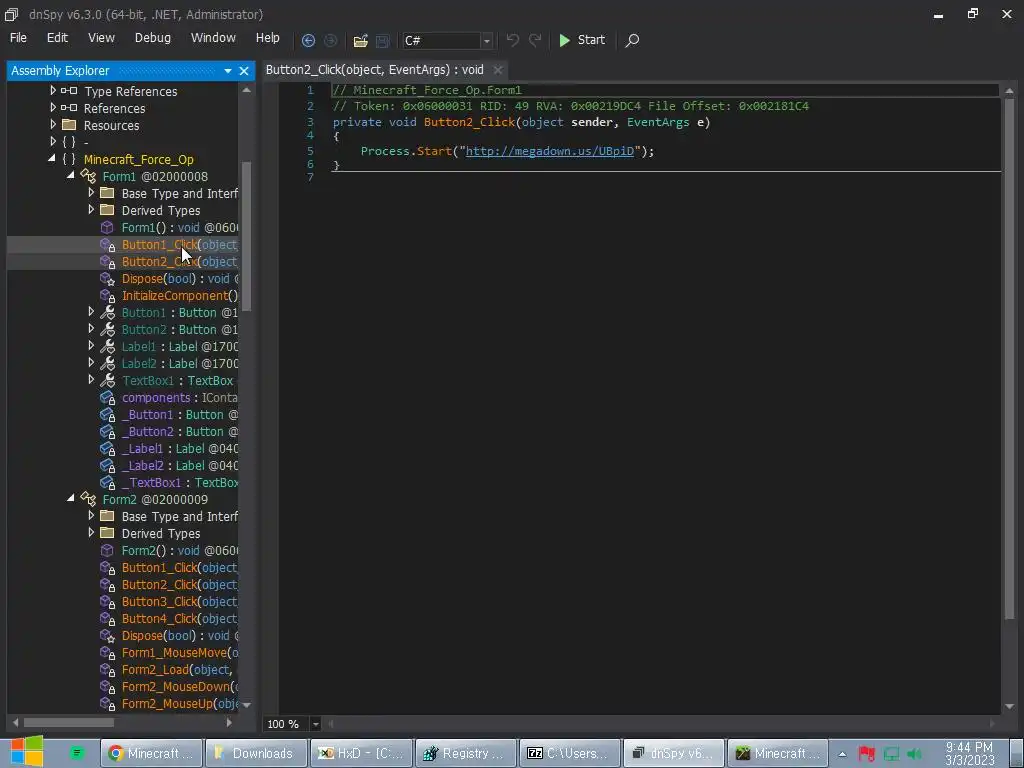Open the View menu
The height and width of the screenshot is (768, 1024).
pos(101,38)
